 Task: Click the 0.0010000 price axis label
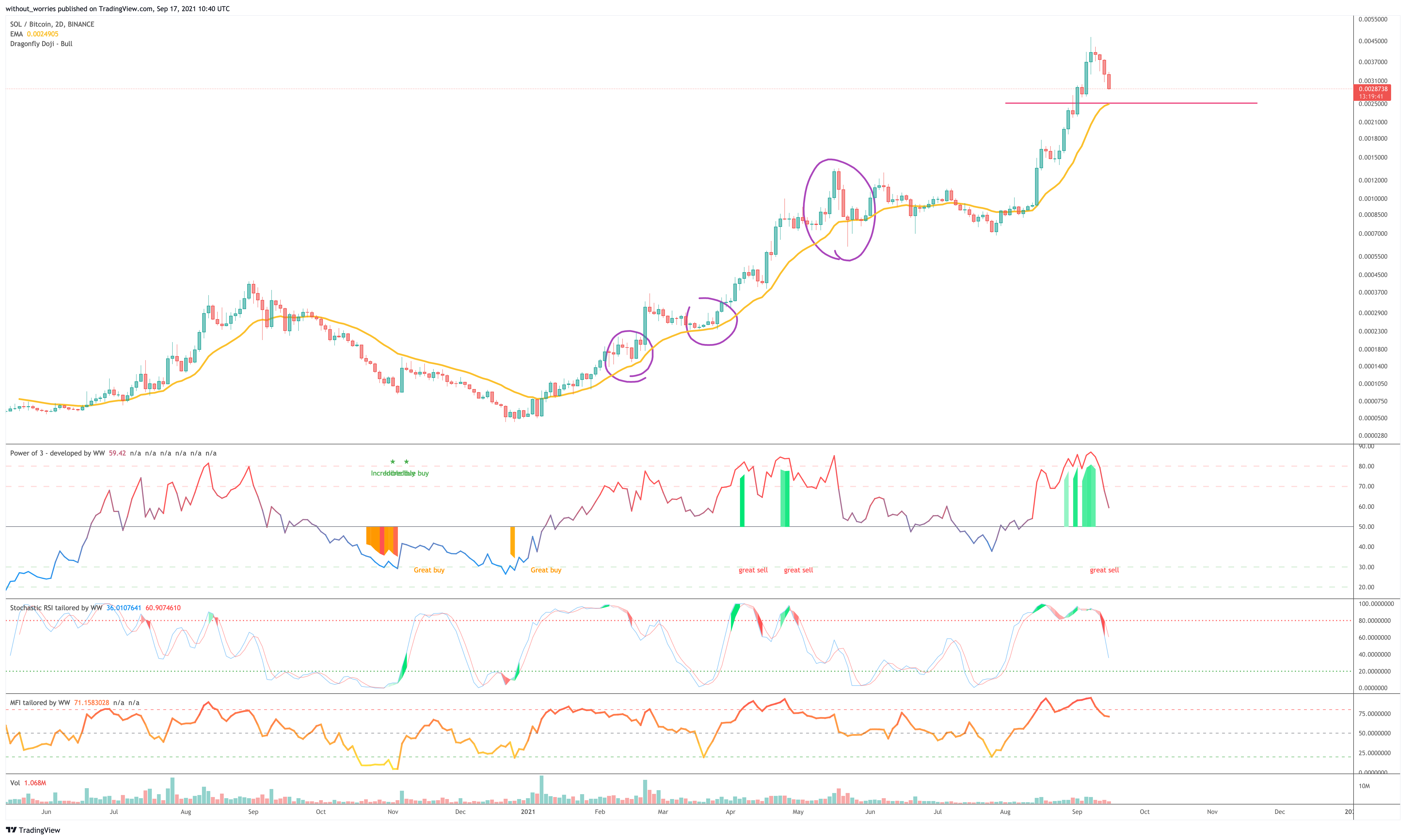pyautogui.click(x=1372, y=199)
